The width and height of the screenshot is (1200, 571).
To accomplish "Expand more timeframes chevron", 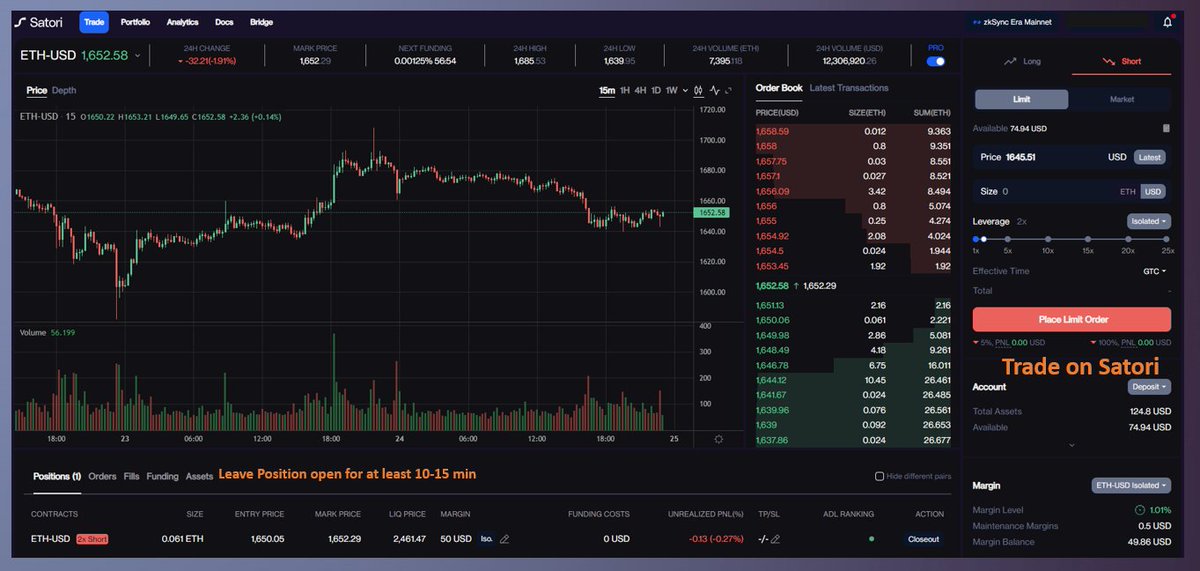I will point(683,91).
